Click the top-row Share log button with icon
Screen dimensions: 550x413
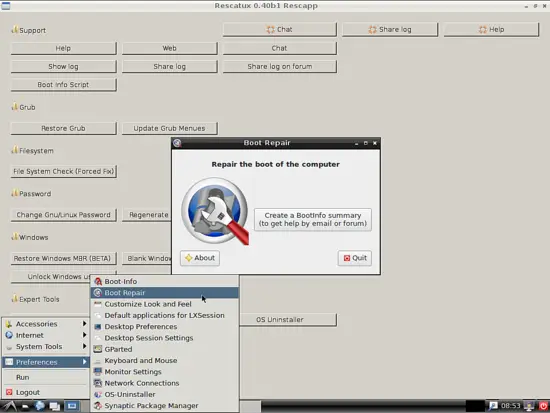point(390,29)
